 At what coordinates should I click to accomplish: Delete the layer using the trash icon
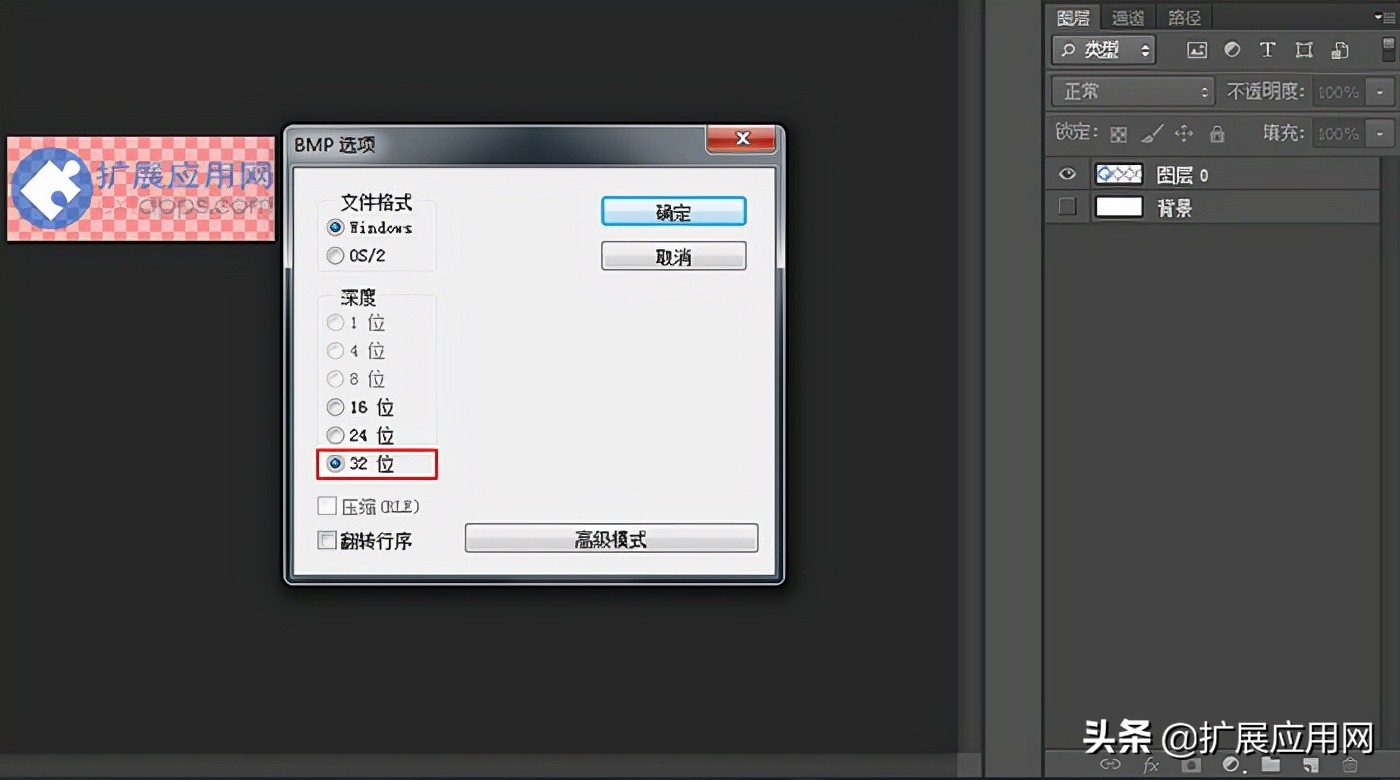[x=1350, y=765]
